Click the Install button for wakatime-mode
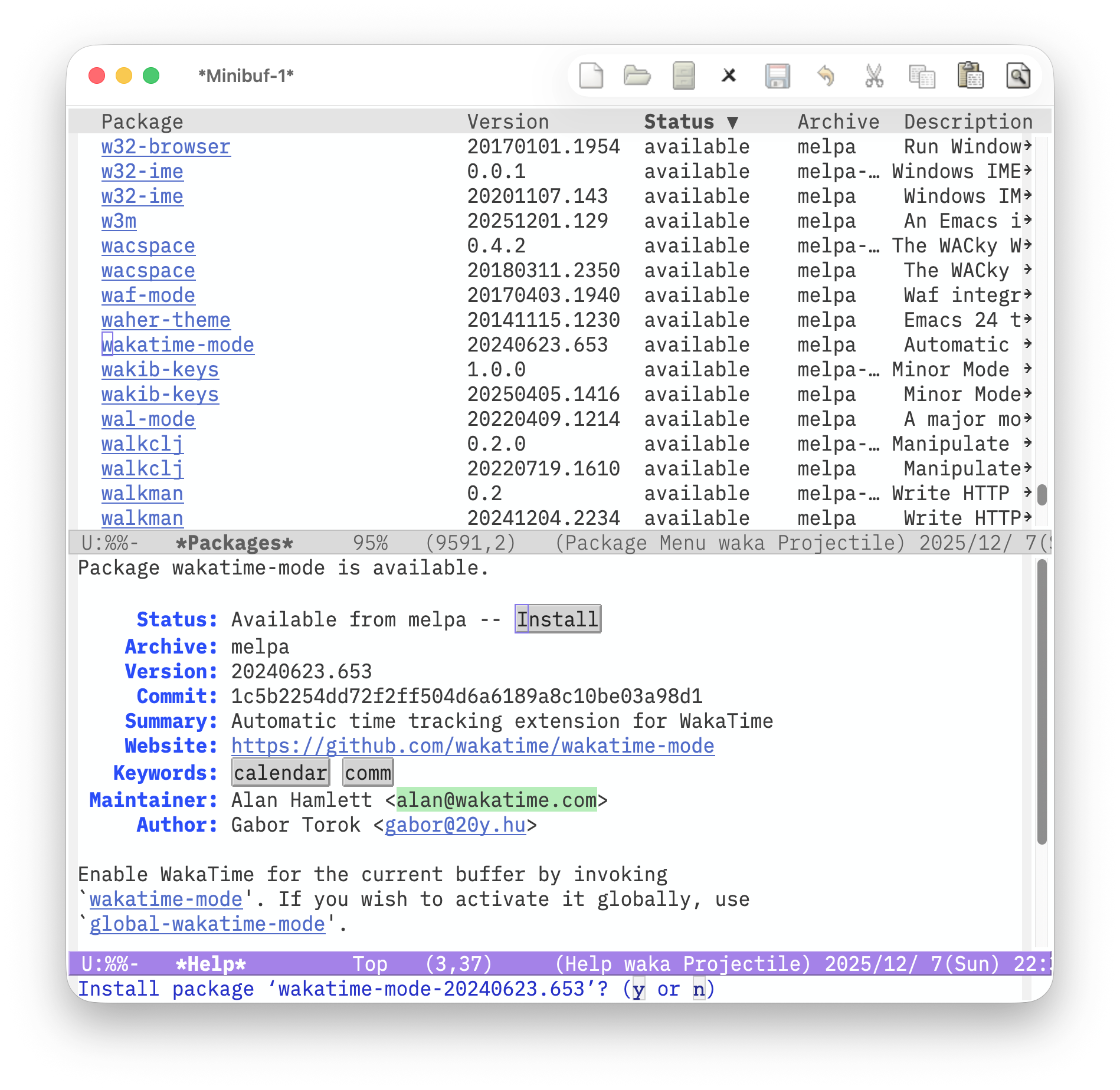The height and width of the screenshot is (1090, 1120). click(x=558, y=619)
